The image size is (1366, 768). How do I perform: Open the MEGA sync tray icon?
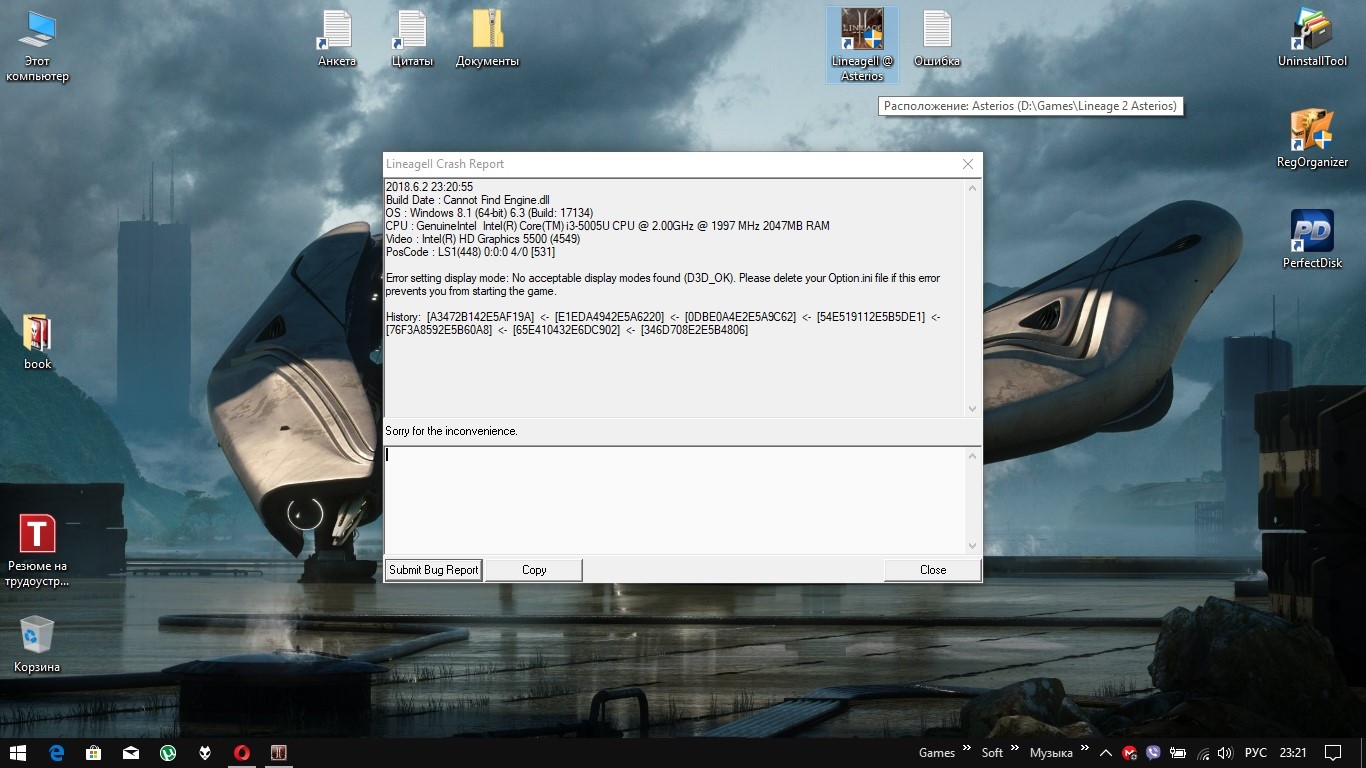coord(1129,753)
